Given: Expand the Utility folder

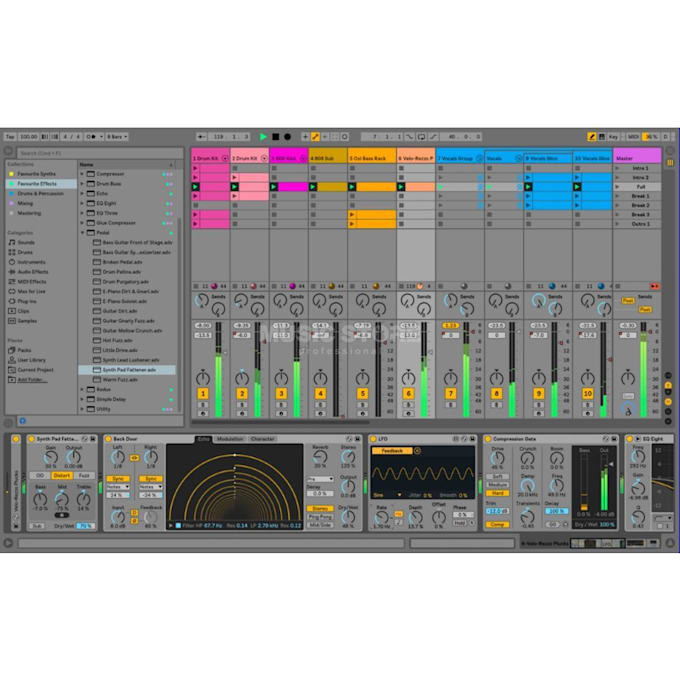Looking at the screenshot, I should pos(83,409).
